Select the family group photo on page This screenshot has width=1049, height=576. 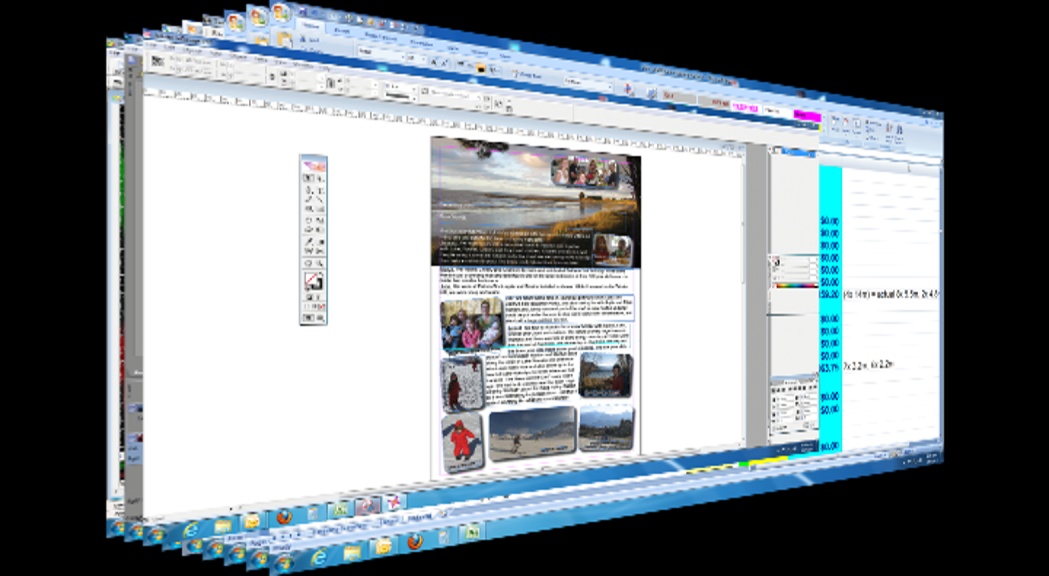(471, 323)
